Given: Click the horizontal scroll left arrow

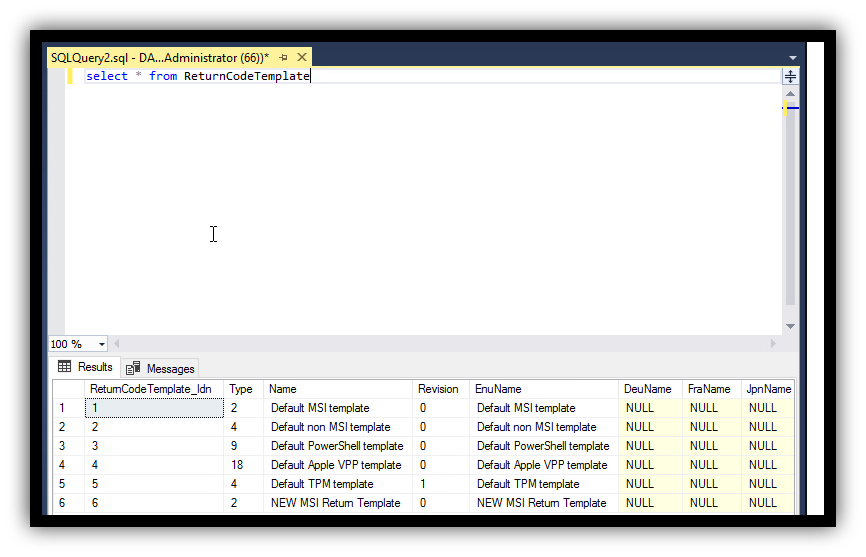Looking at the screenshot, I should pos(116,344).
